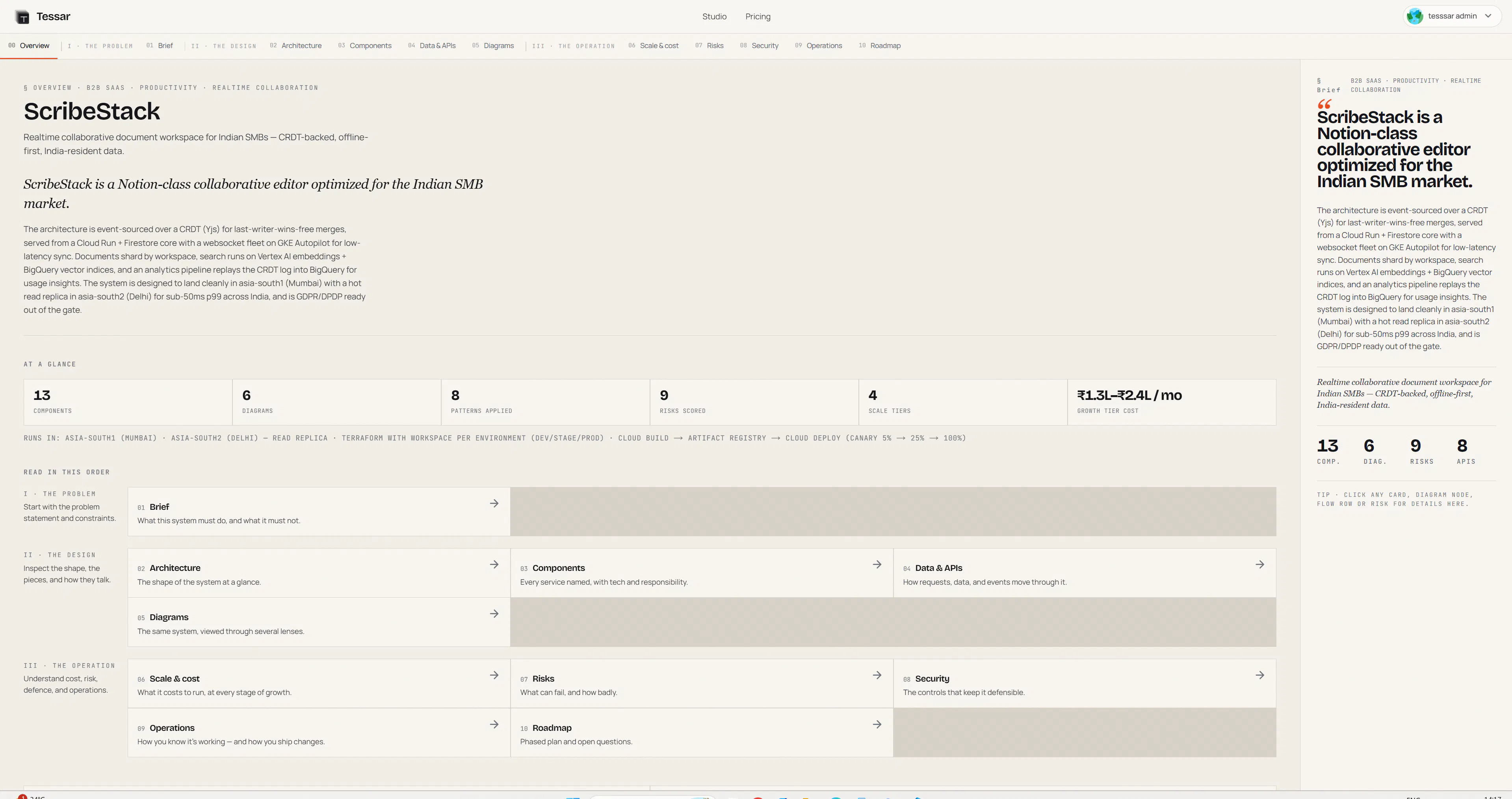
Task: Click the arrow on the Operations card
Action: (x=494, y=725)
